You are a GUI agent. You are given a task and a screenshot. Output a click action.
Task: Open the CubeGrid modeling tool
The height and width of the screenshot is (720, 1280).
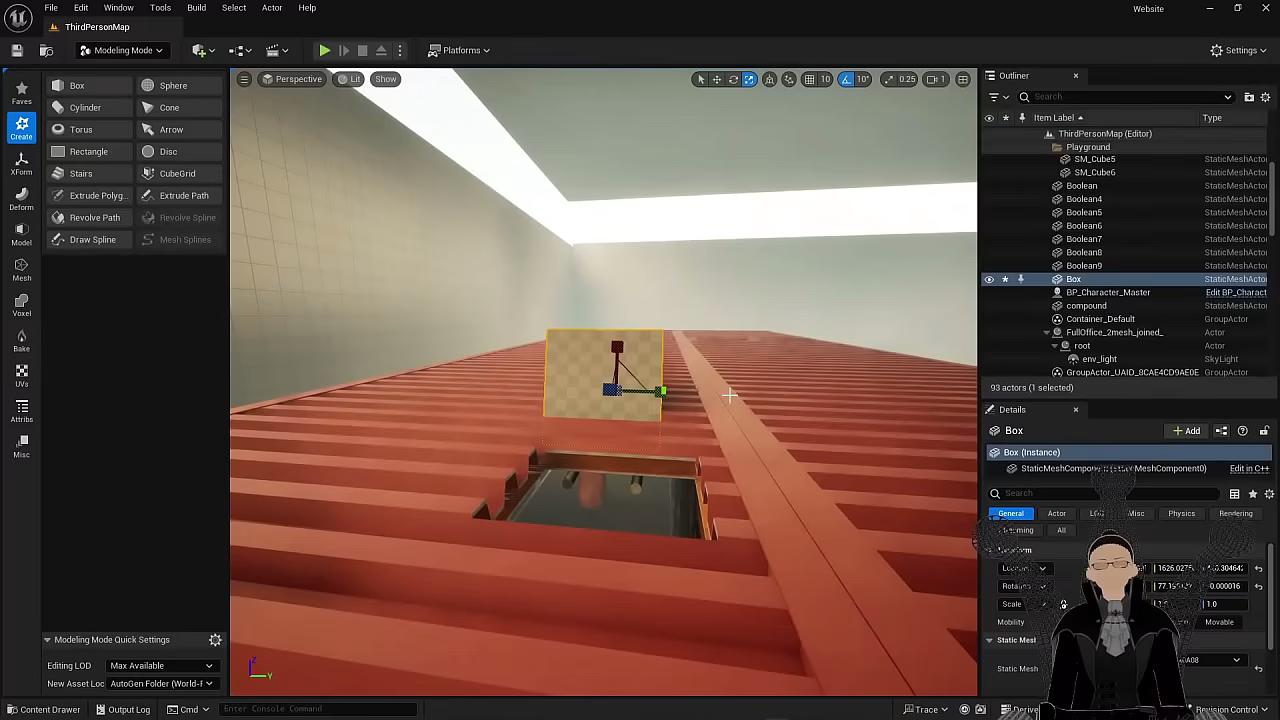coord(176,174)
